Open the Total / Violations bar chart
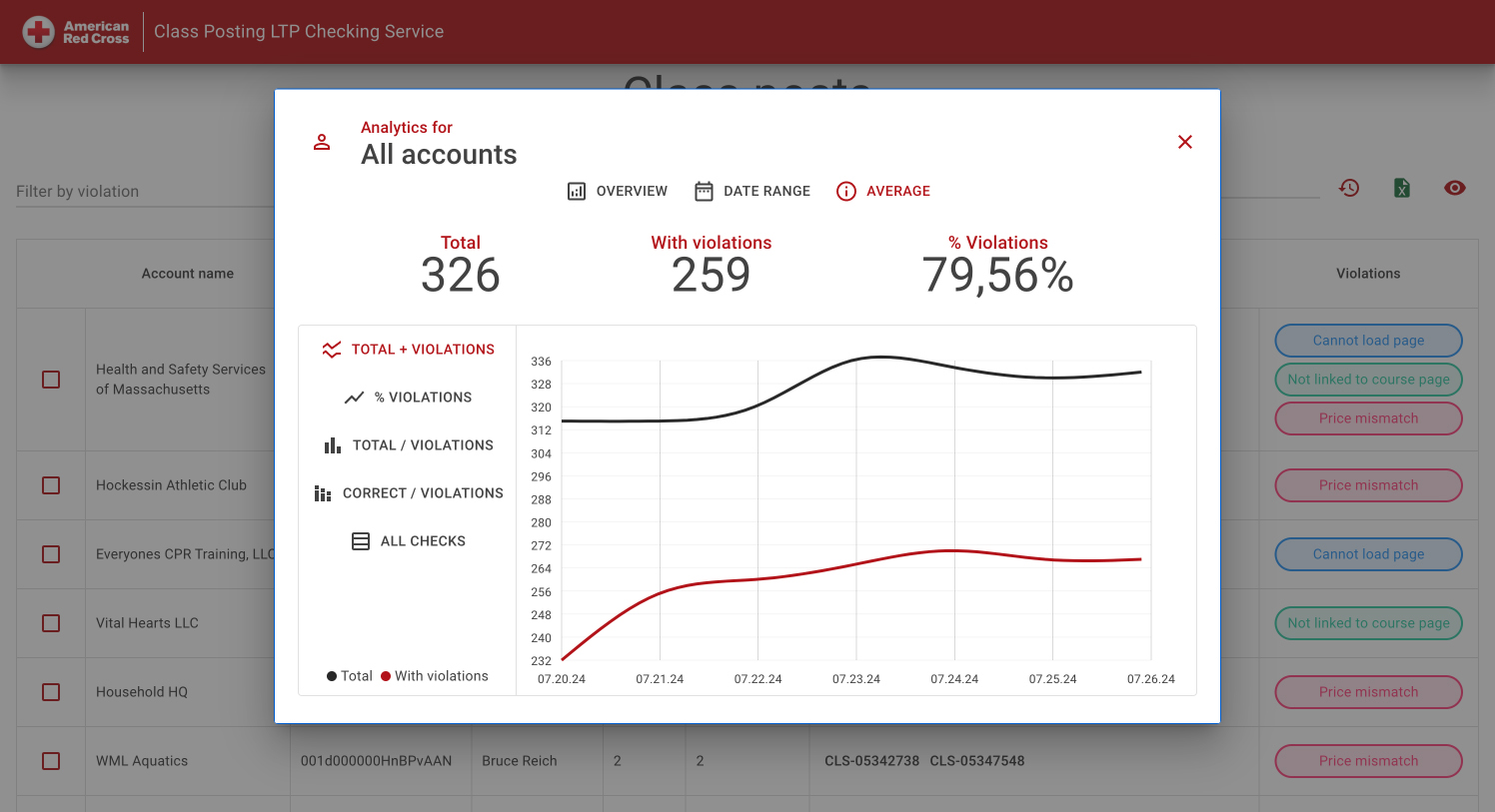The width and height of the screenshot is (1495, 812). click(x=408, y=445)
